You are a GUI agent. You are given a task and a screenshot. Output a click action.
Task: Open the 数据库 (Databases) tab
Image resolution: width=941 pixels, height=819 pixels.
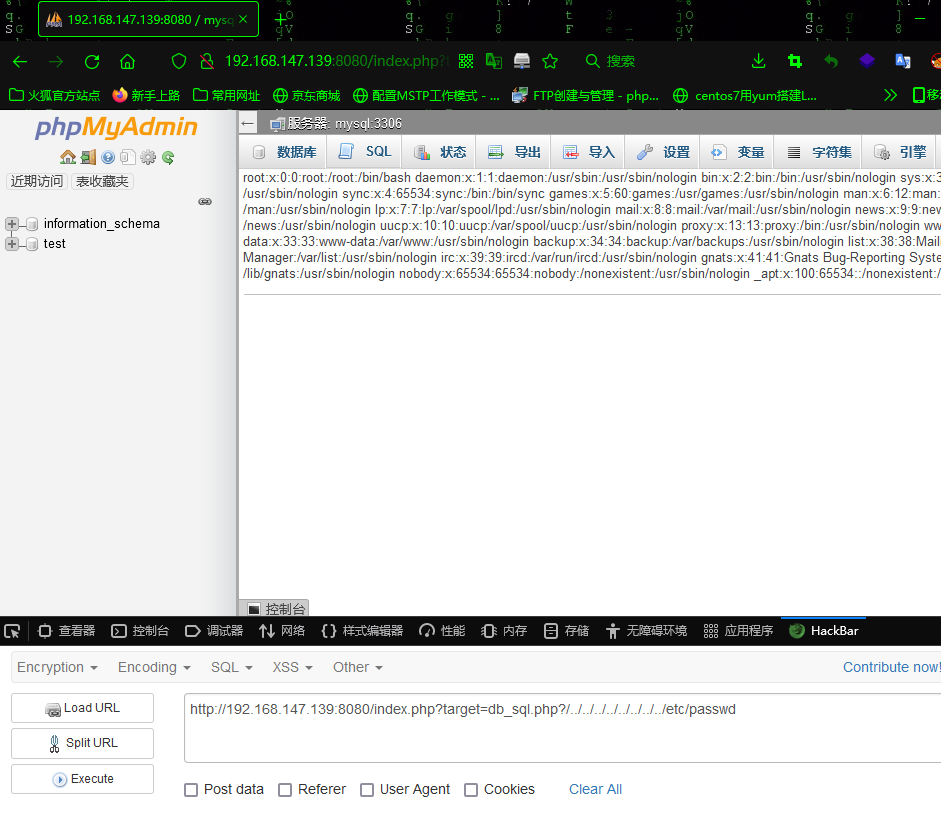[283, 151]
